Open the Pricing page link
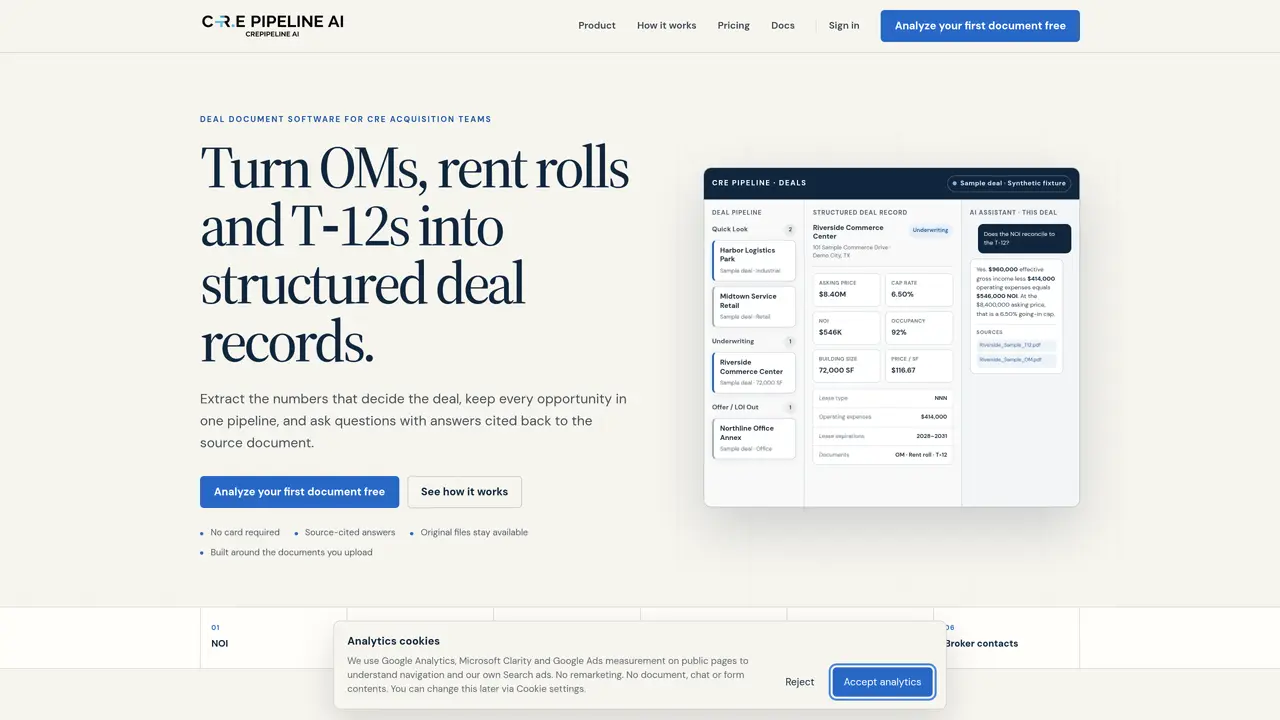Screen dimensions: 1280x720 click(733, 26)
